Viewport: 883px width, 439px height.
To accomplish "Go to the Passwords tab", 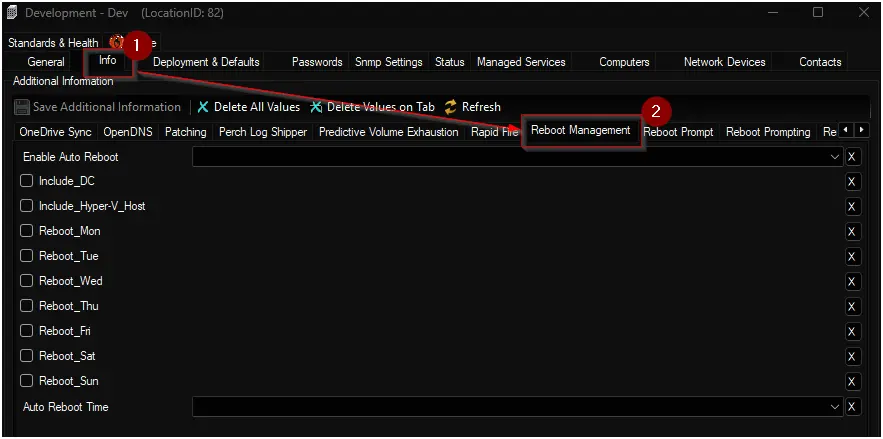I will [317, 62].
